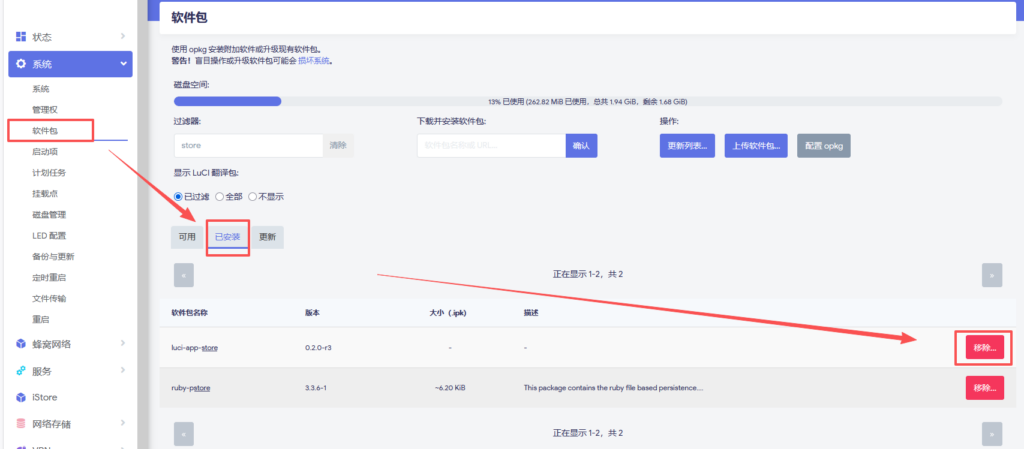Click the 系统 gear icon in sidebar
The width and height of the screenshot is (1024, 449).
coord(21,64)
